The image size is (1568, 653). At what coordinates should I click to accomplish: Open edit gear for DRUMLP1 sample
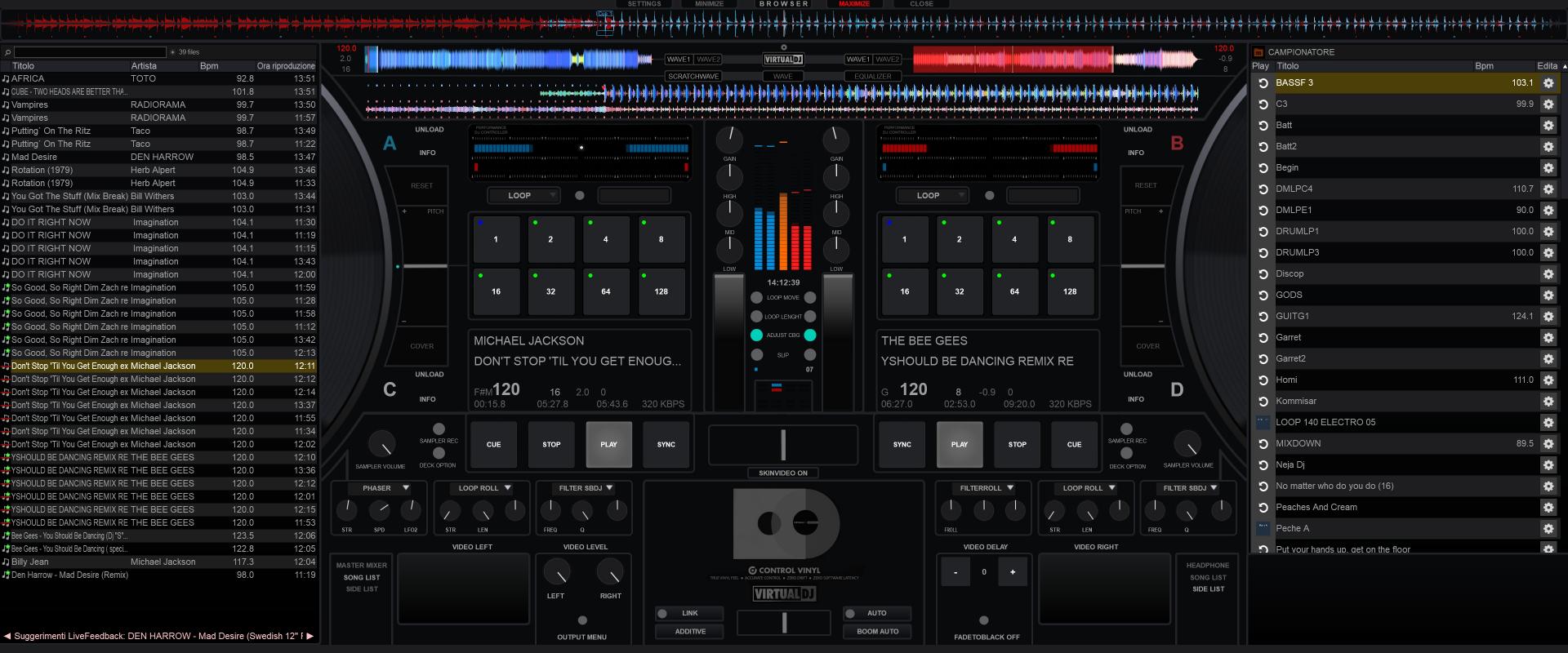[x=1548, y=232]
